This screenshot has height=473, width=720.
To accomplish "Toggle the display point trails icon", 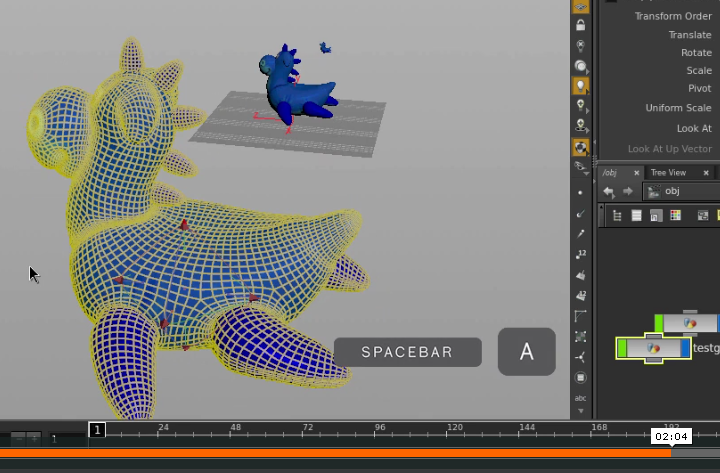I will click(580, 234).
